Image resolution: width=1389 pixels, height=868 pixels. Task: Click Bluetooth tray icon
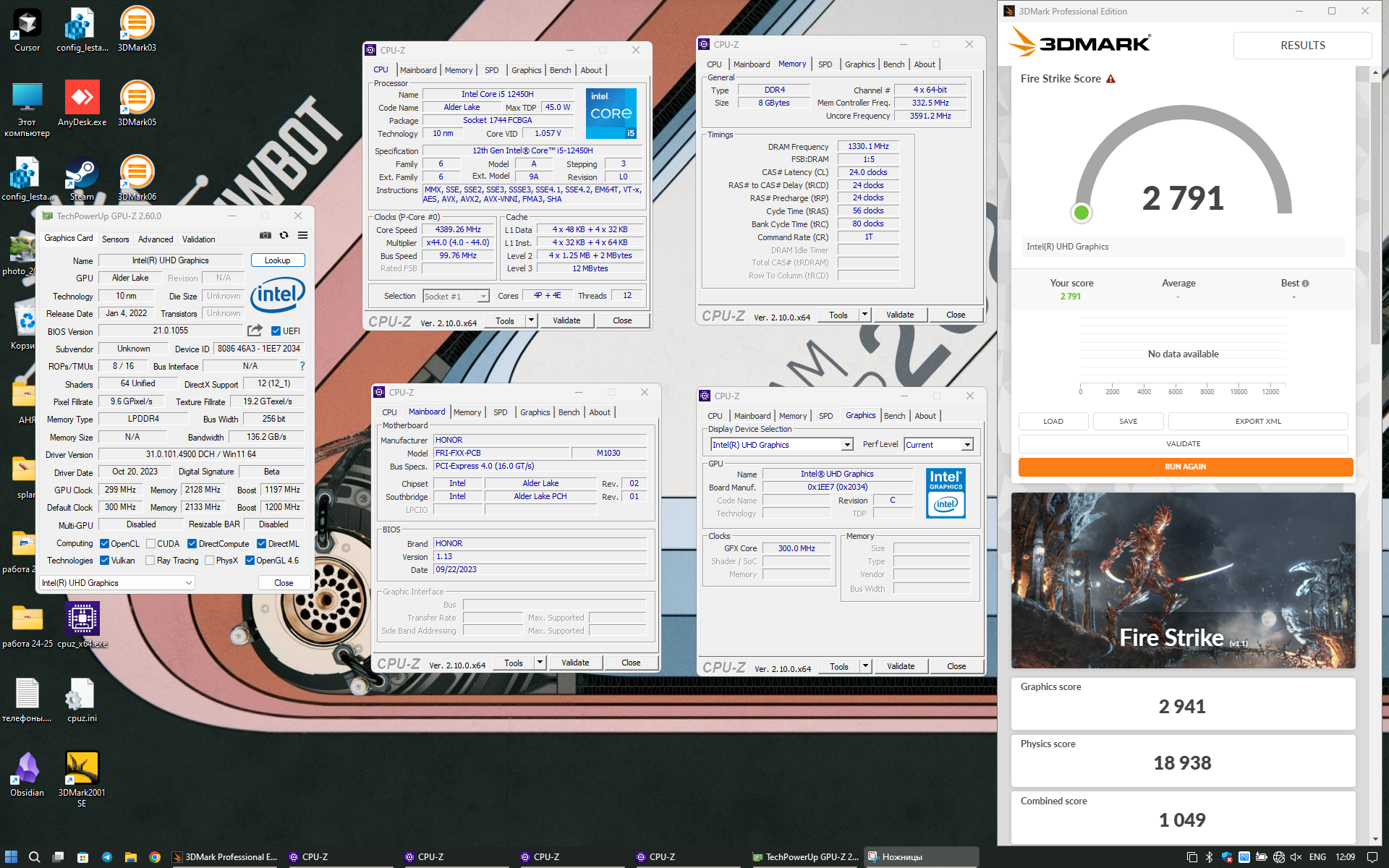(x=1210, y=857)
